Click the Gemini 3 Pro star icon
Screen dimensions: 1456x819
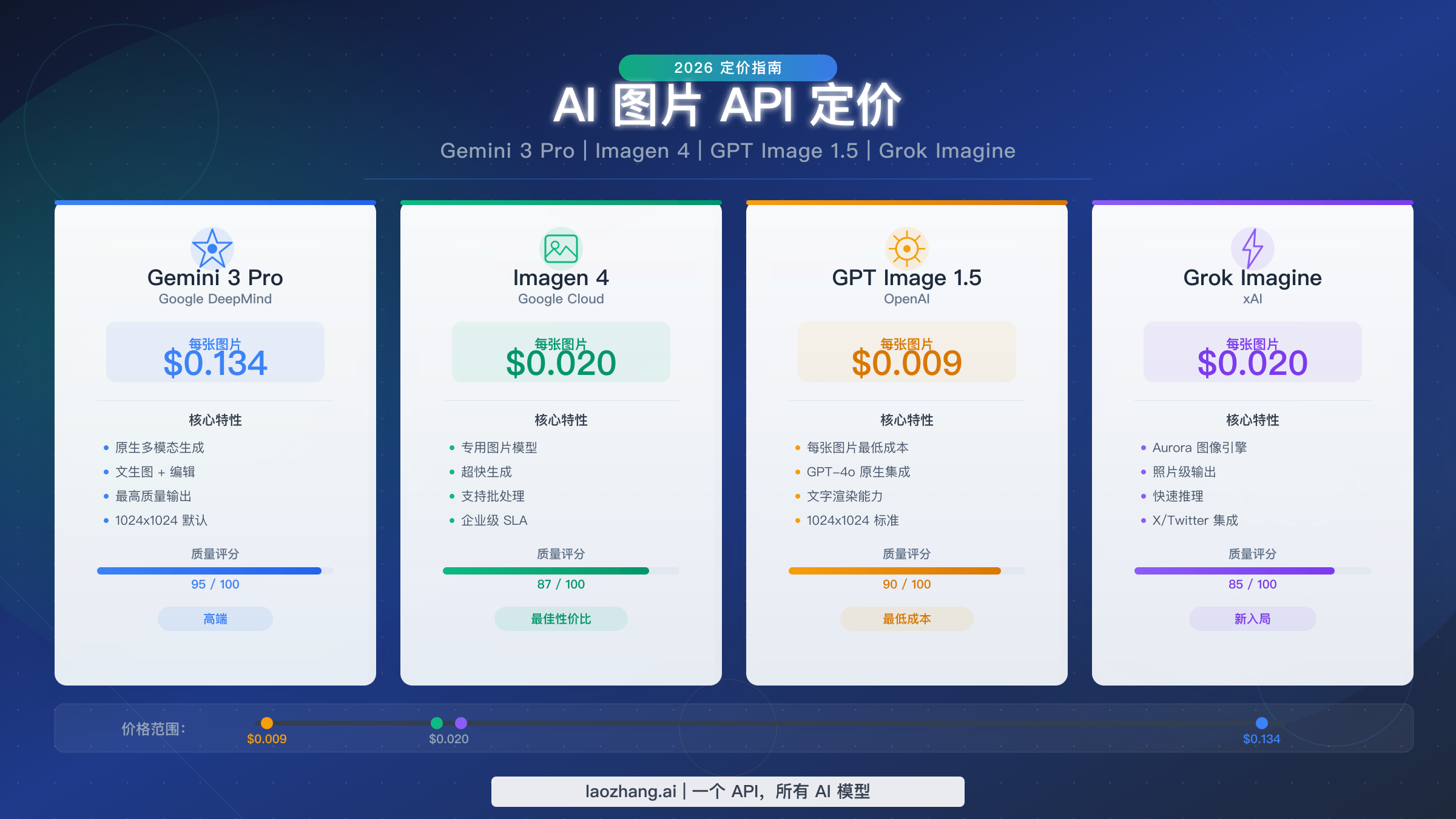(215, 248)
